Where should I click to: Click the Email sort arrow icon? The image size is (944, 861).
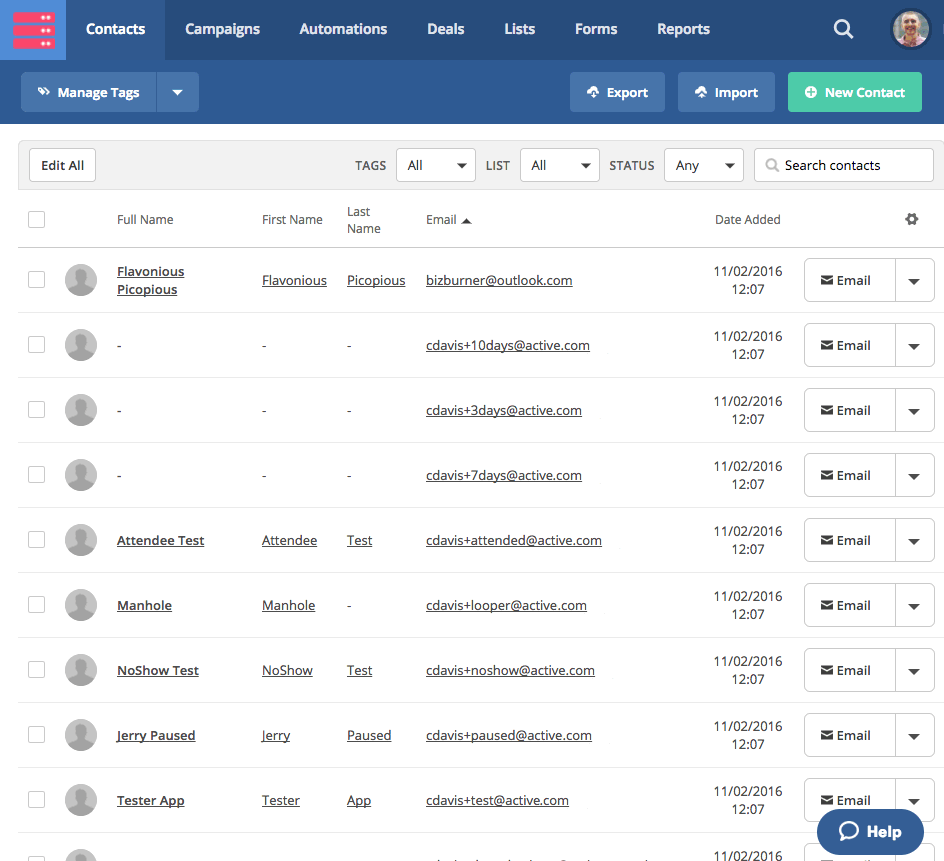(467, 220)
